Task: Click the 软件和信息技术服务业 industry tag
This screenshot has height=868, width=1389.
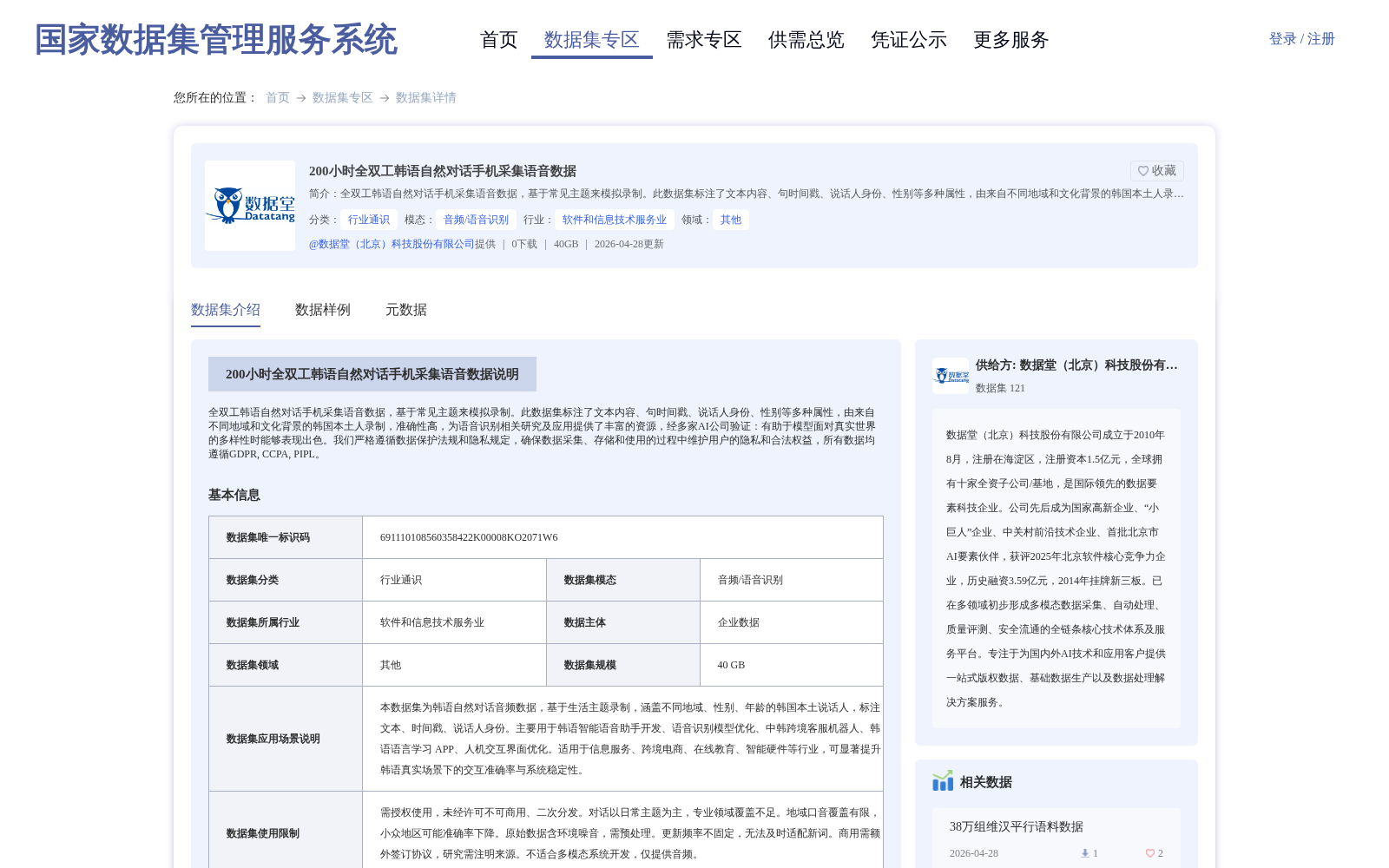Action: coord(615,220)
